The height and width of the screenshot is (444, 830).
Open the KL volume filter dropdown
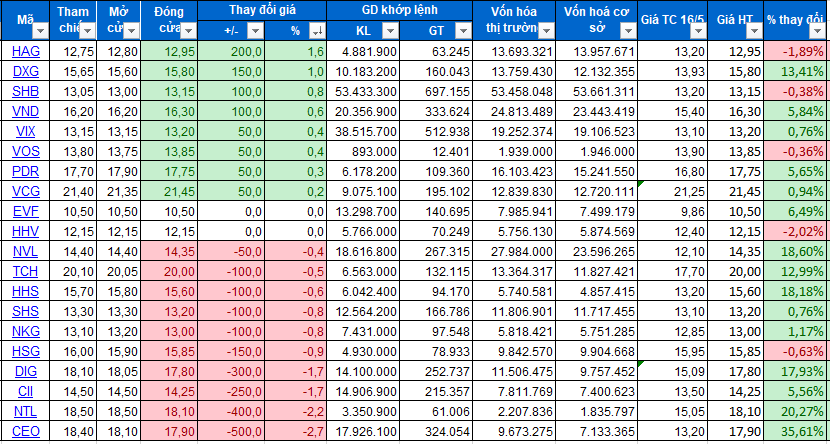pos(390,32)
